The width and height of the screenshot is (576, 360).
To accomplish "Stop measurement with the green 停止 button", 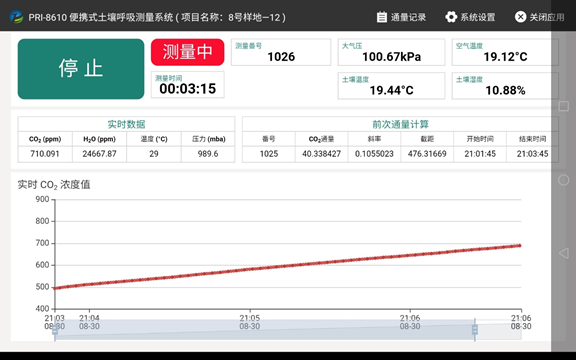I will pos(81,69).
